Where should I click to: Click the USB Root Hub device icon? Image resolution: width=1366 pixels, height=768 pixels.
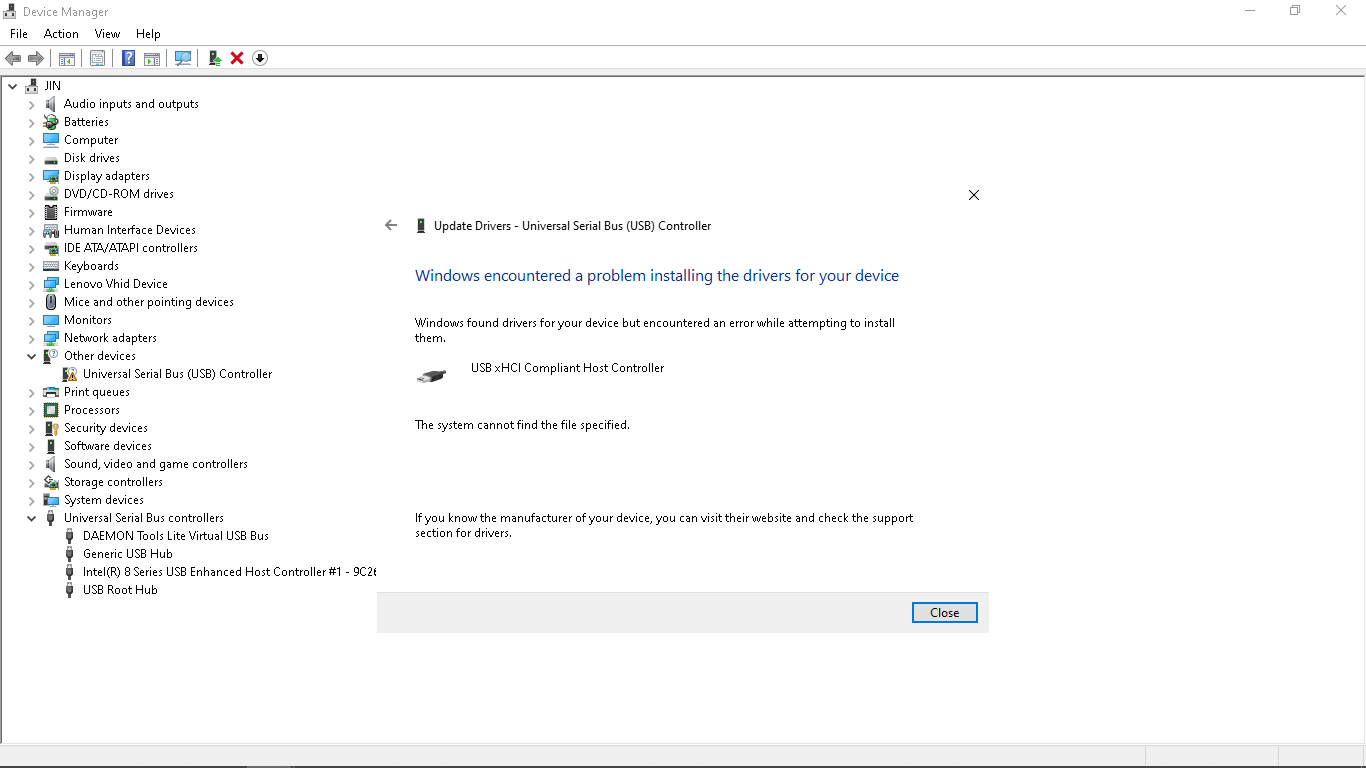[70, 590]
